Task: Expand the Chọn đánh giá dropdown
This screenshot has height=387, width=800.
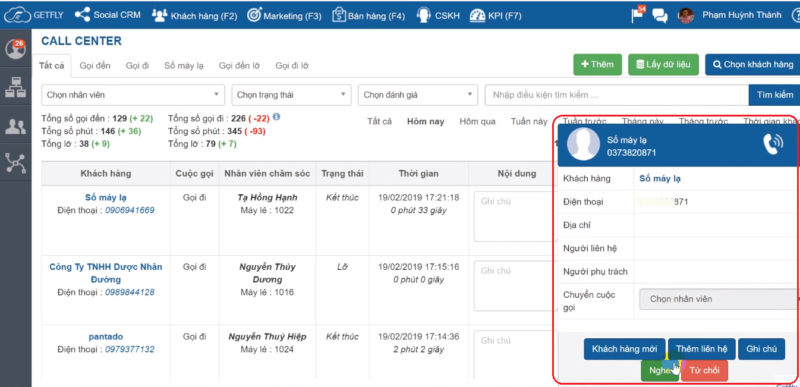Action: click(418, 95)
